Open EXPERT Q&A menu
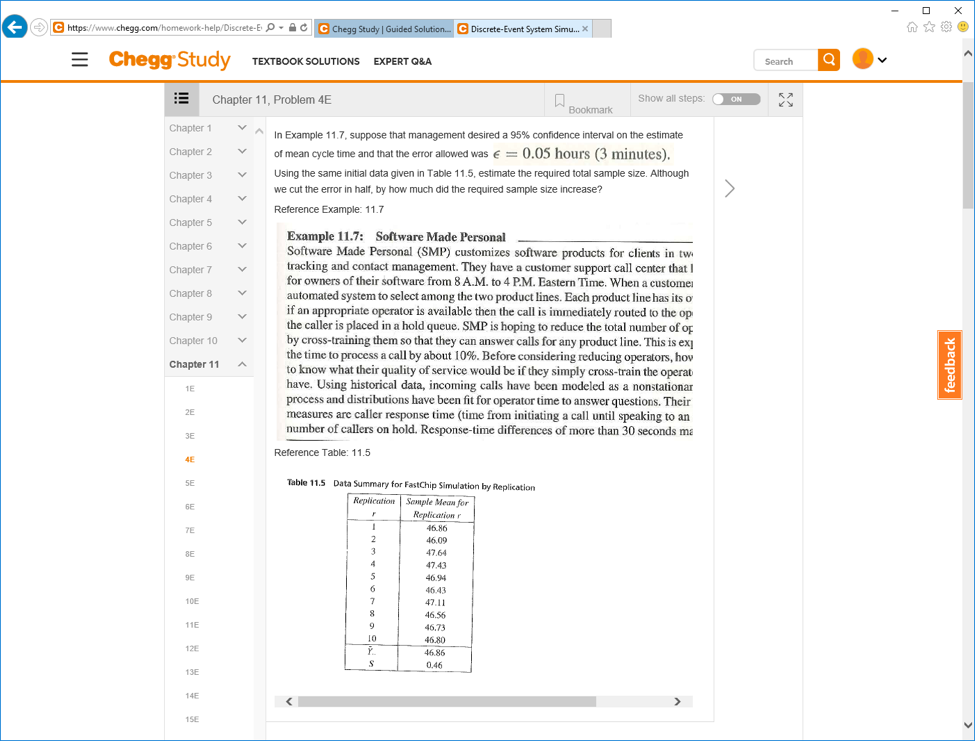The image size is (975, 741). (402, 62)
